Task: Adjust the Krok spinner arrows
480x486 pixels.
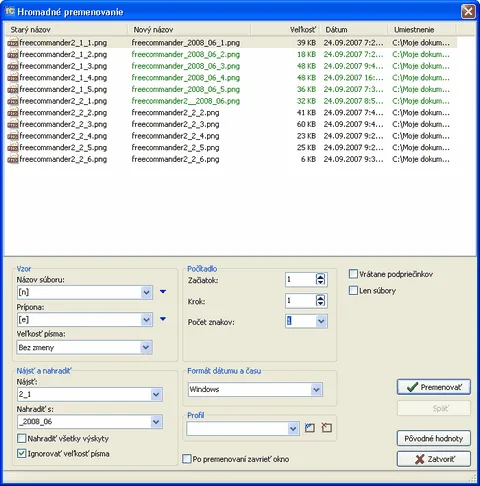Action: click(x=320, y=301)
